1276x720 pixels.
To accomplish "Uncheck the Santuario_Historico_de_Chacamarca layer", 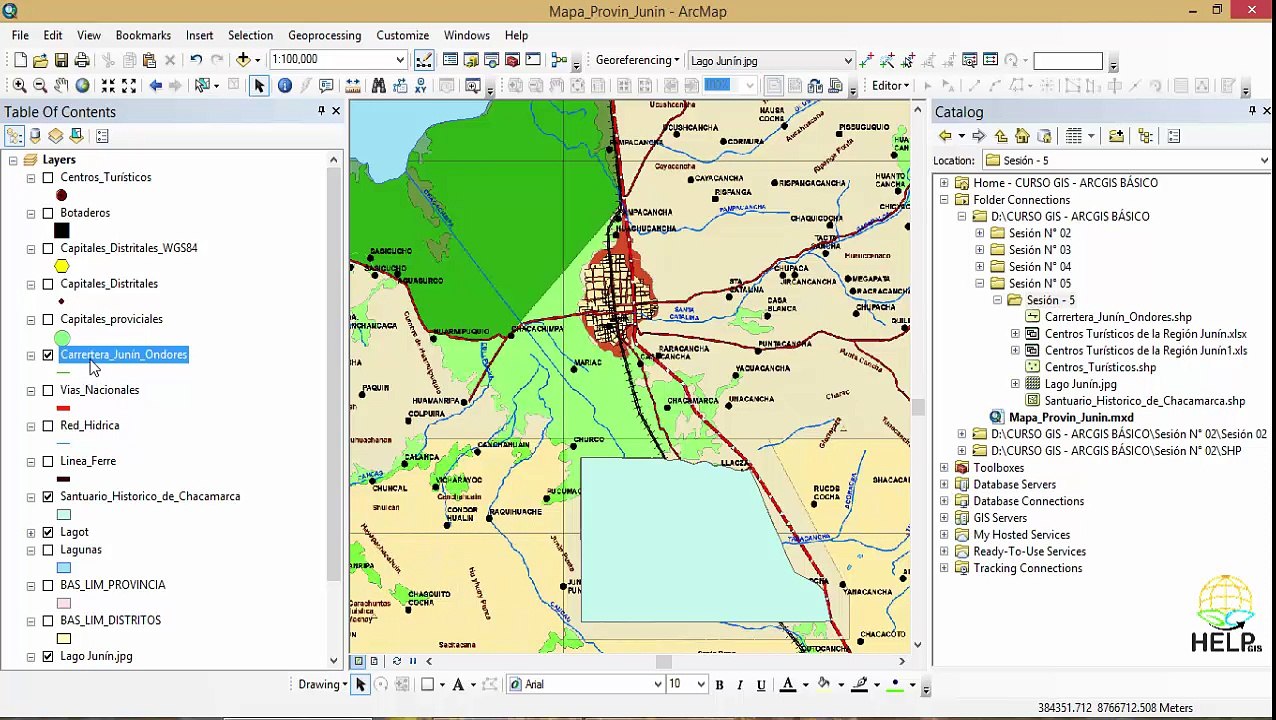I will point(48,497).
